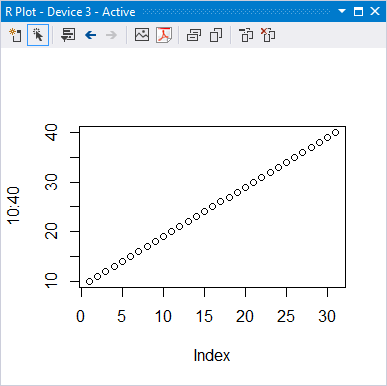Open the window position dropdown arrow

tap(342, 11)
